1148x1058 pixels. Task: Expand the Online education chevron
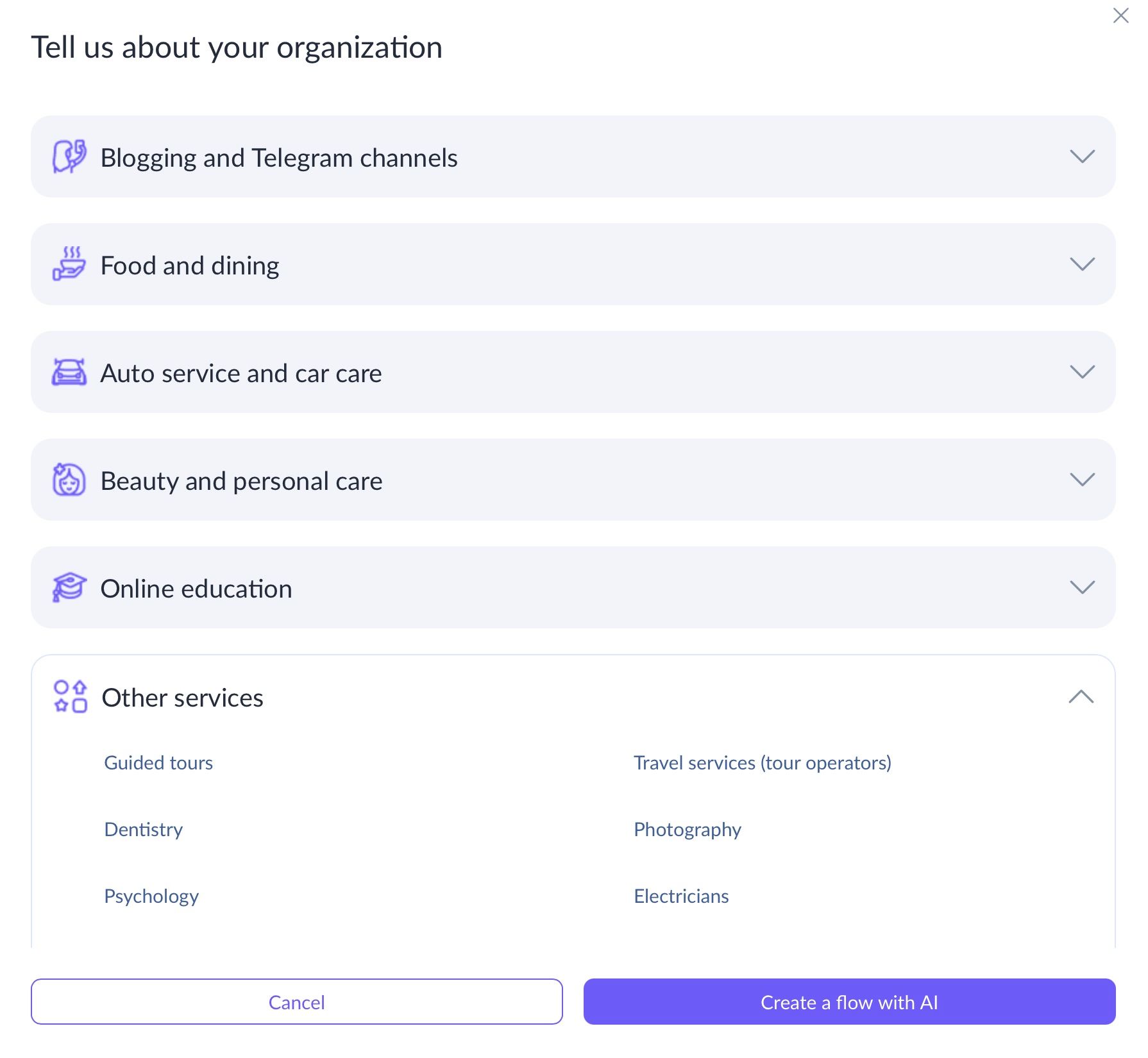[x=1082, y=587]
